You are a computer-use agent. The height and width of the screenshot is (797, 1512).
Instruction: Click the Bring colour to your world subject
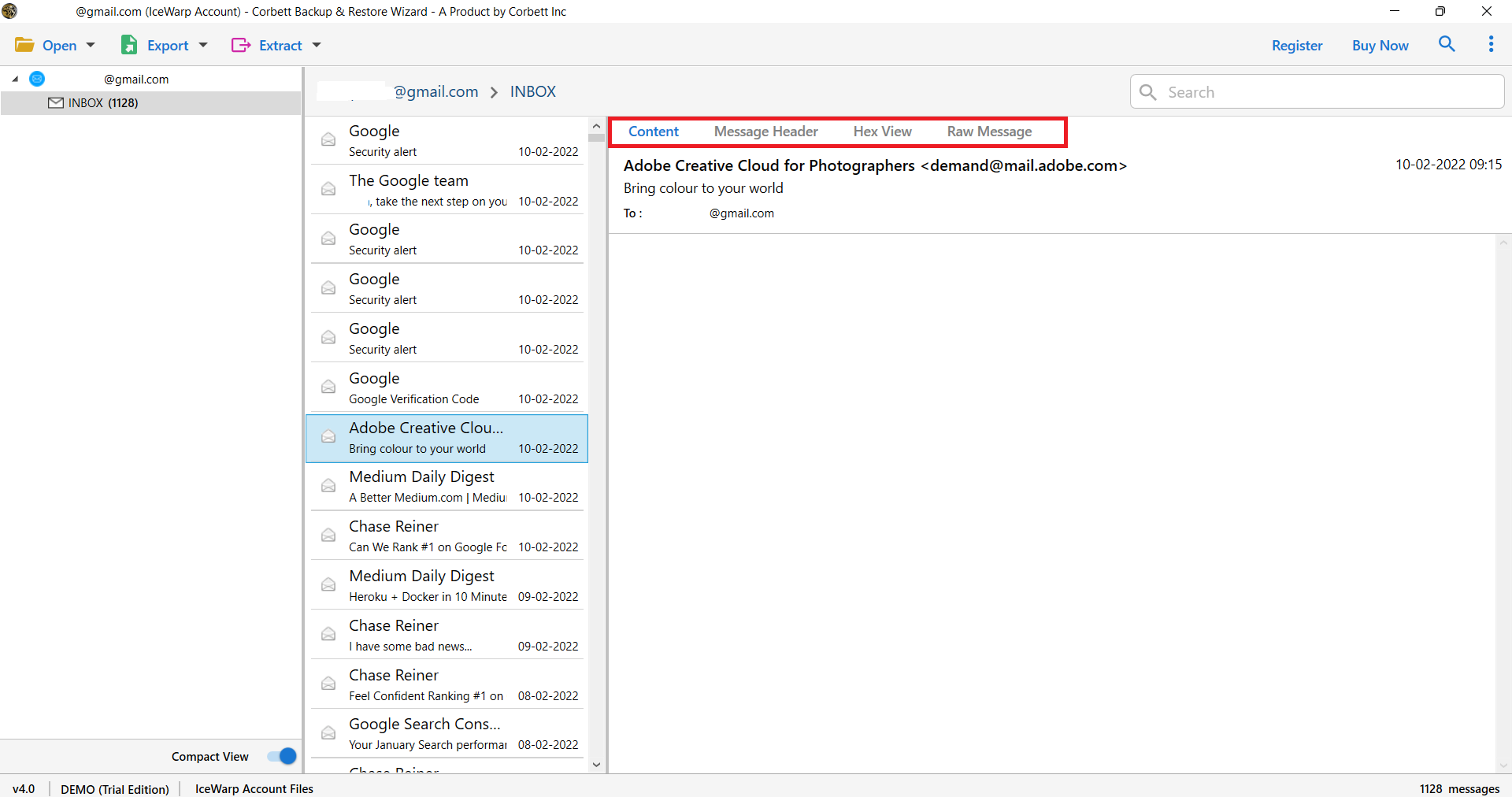coord(703,188)
